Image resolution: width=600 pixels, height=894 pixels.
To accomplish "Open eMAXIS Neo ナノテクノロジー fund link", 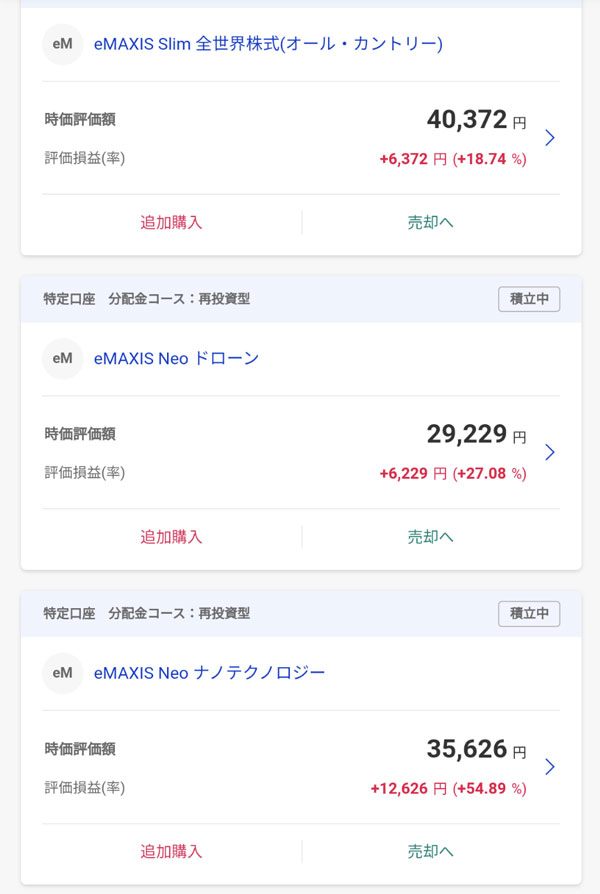I will [x=209, y=673].
